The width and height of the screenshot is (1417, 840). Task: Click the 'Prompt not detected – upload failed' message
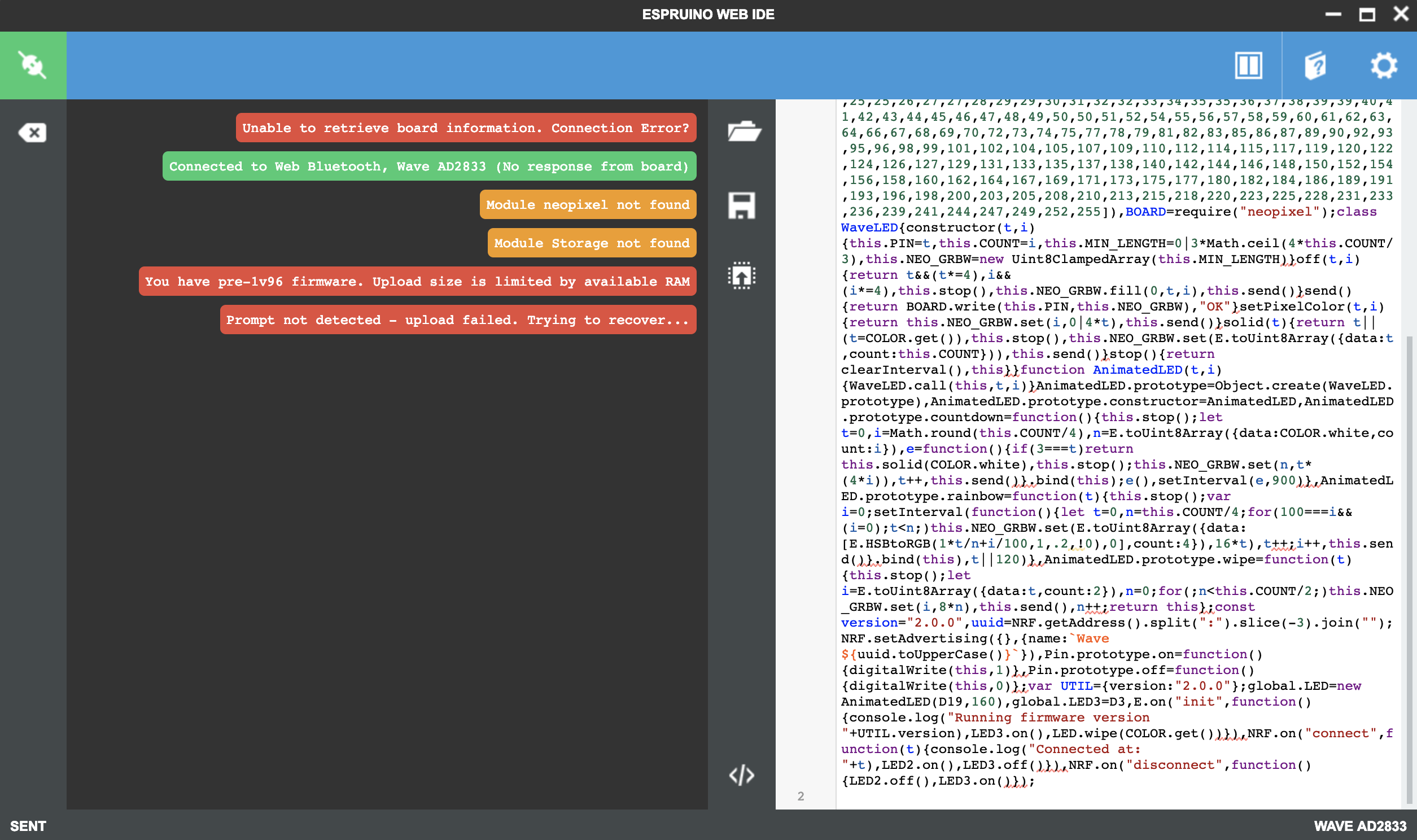[458, 320]
